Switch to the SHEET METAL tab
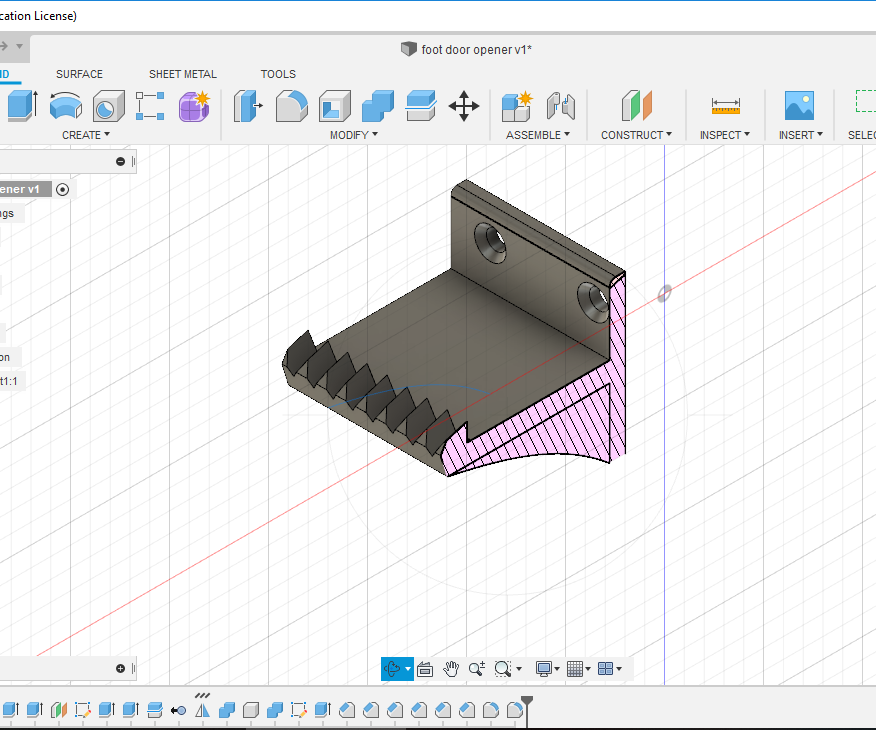Viewport: 876px width, 730px height. pyautogui.click(x=183, y=74)
